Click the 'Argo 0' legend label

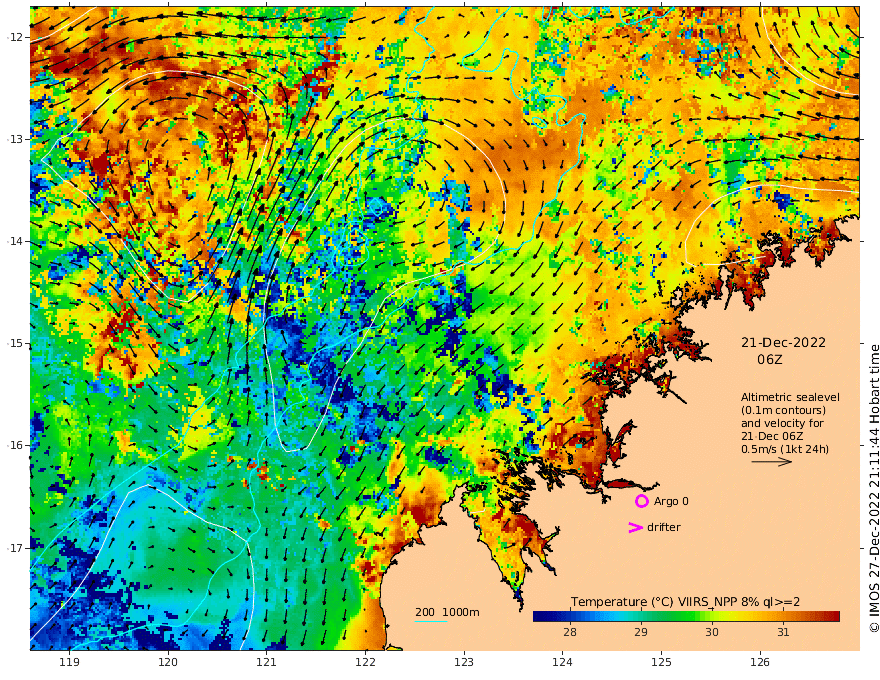point(671,502)
